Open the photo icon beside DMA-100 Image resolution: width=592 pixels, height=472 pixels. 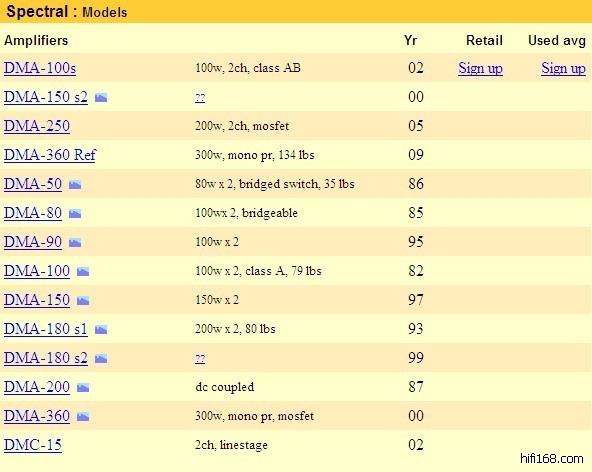pos(83,271)
